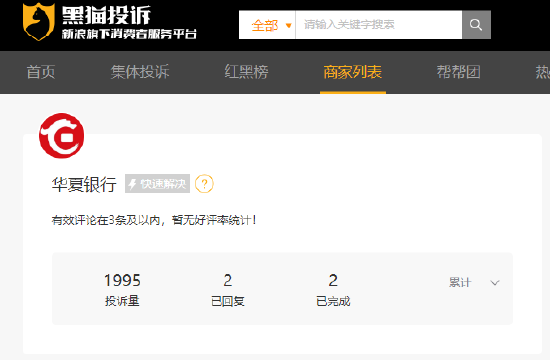This screenshot has width=550, height=360.
Task: Open the 帮帮团 tab
Action: pyautogui.click(x=458, y=72)
